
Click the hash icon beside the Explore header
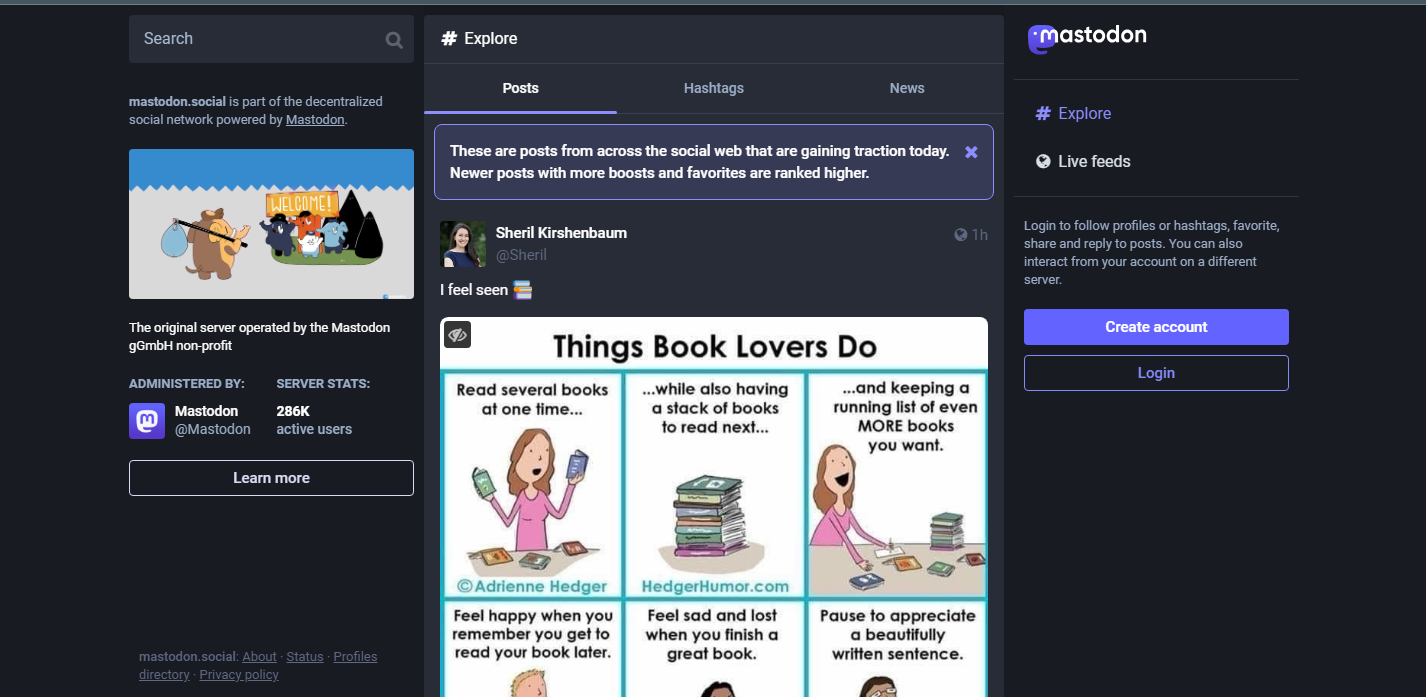[449, 38]
